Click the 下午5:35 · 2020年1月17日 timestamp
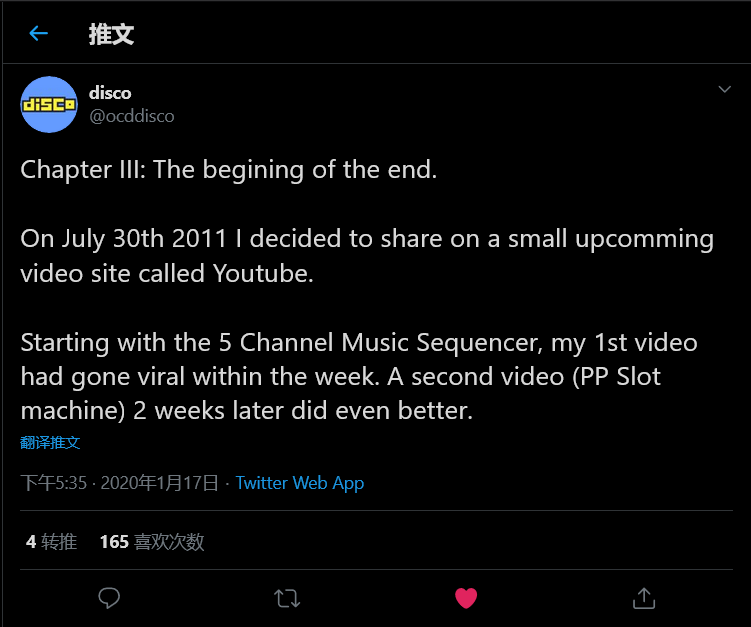This screenshot has width=751, height=627. (120, 483)
